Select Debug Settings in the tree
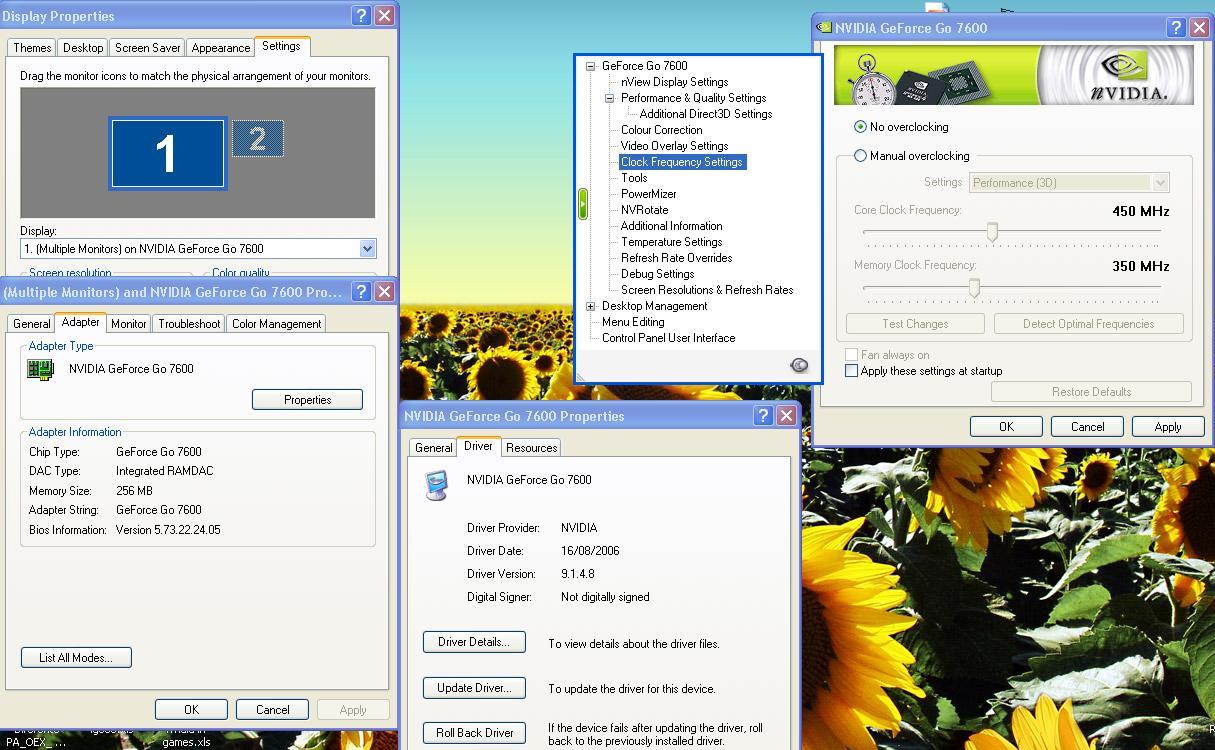Screen dimensions: 1215x750 pyautogui.click(x=657, y=274)
